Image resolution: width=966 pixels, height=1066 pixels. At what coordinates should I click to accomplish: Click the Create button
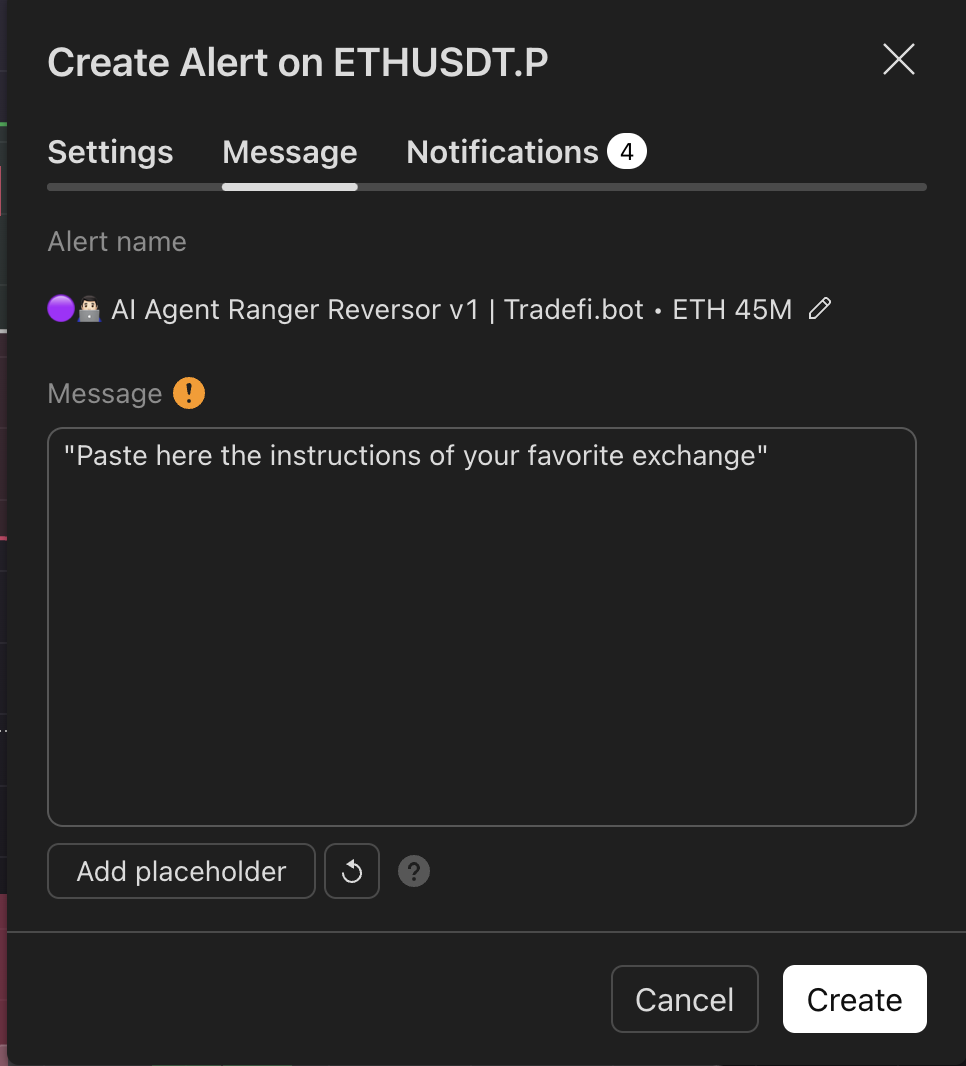coord(855,999)
